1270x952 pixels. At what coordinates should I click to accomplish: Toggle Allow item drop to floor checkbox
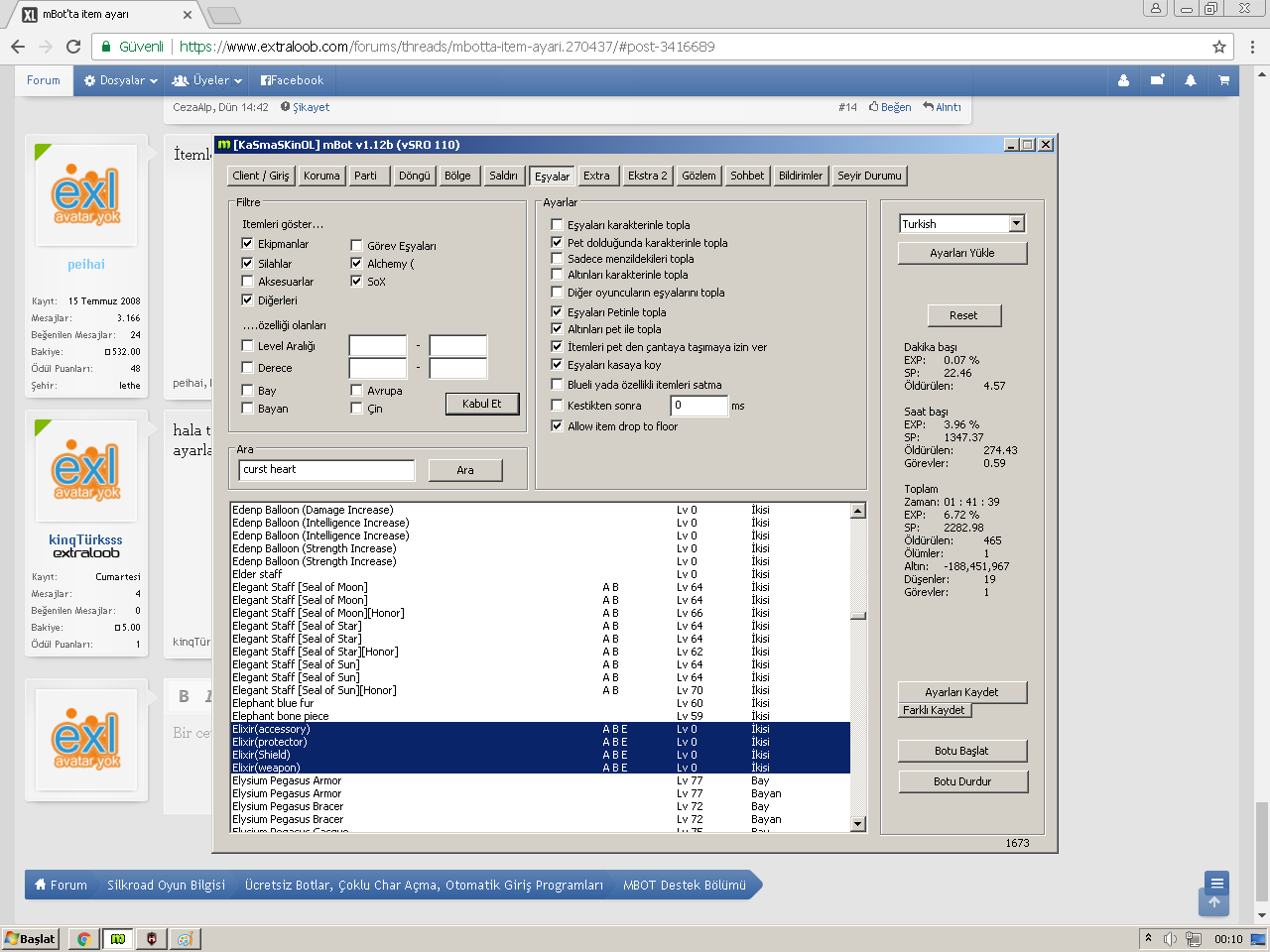(557, 425)
